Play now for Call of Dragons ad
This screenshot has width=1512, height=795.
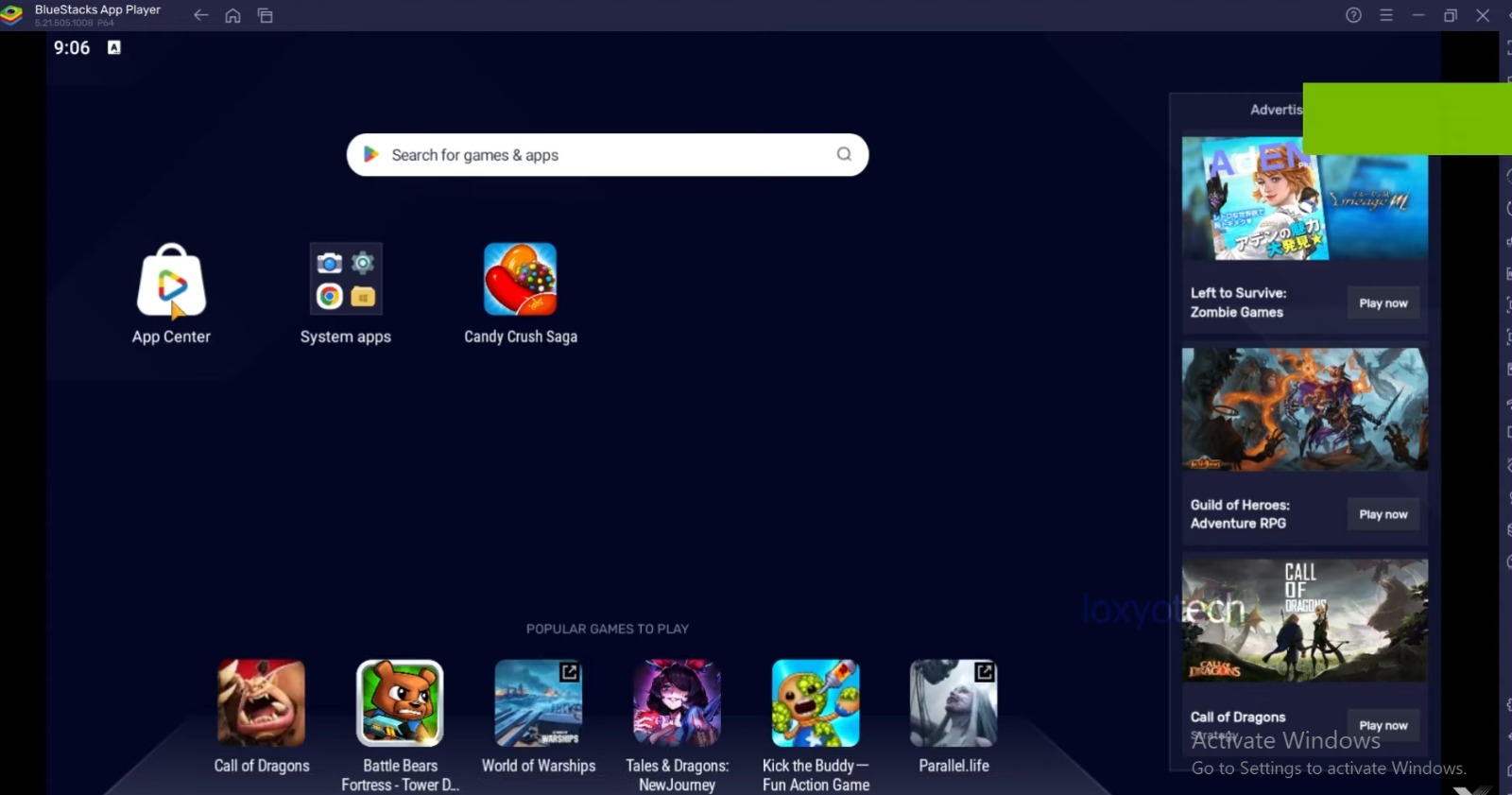tap(1383, 725)
